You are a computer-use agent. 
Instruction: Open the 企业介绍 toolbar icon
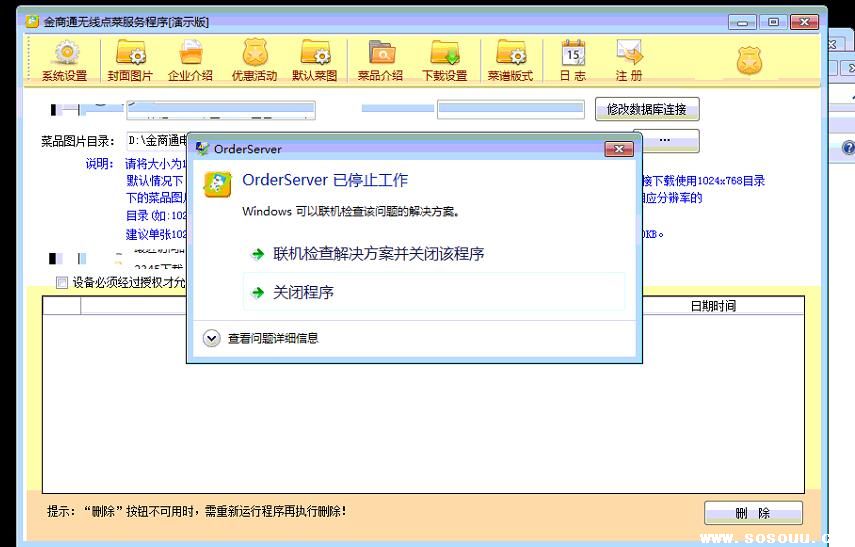coord(190,61)
